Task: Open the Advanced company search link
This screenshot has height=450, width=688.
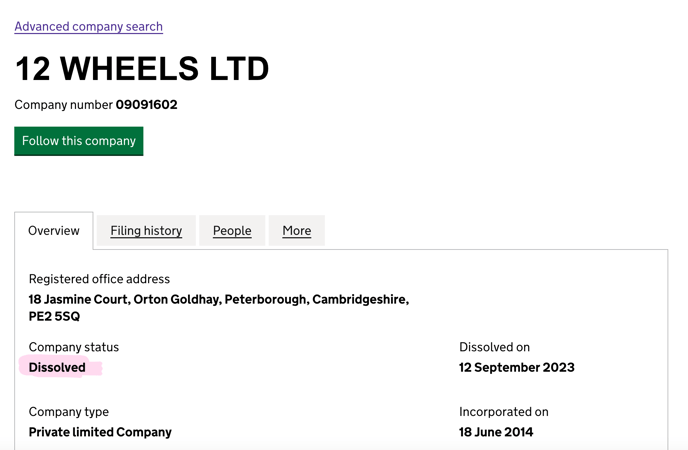Action: tap(89, 27)
